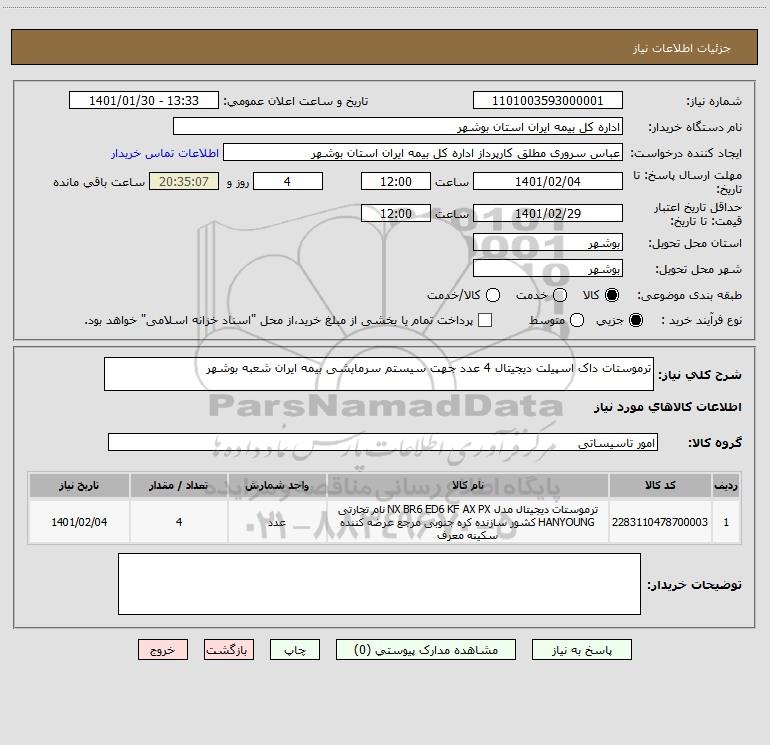Click product code 2283110478700003 cell
This screenshot has height=745, width=770.
[x=660, y=522]
